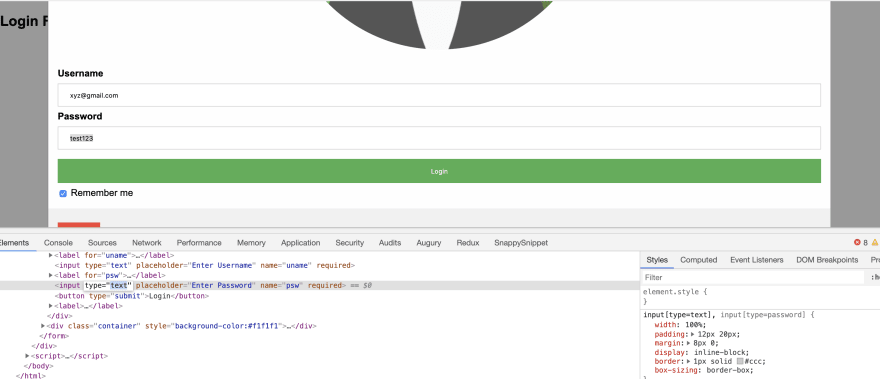
Task: Switch to the Sources tab
Action: tap(102, 243)
